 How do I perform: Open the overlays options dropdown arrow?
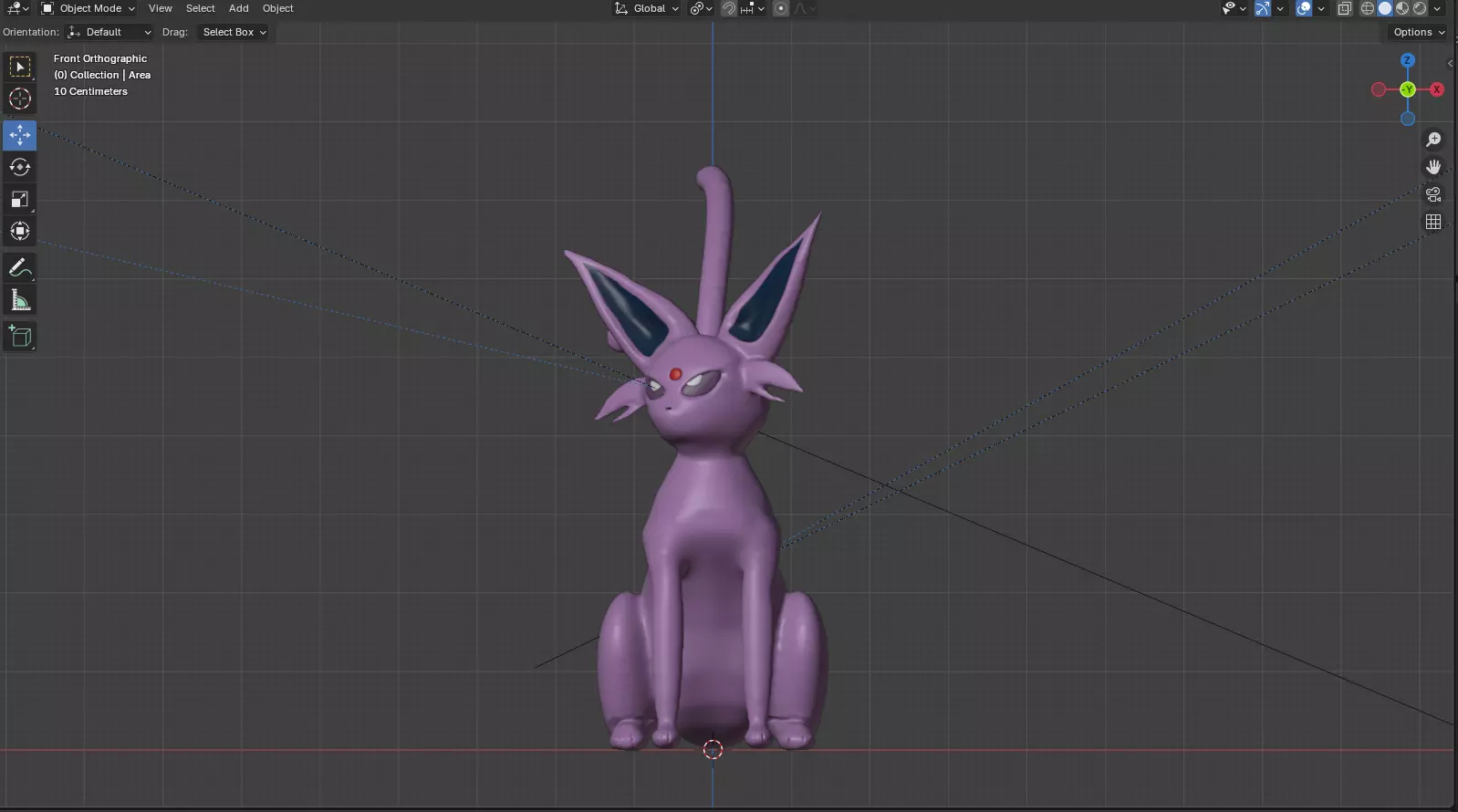(1321, 8)
